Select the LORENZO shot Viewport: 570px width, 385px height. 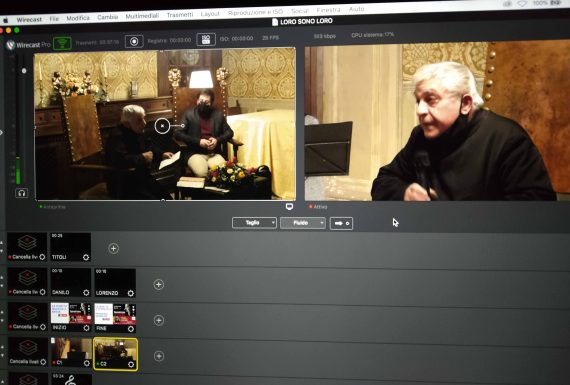(115, 283)
